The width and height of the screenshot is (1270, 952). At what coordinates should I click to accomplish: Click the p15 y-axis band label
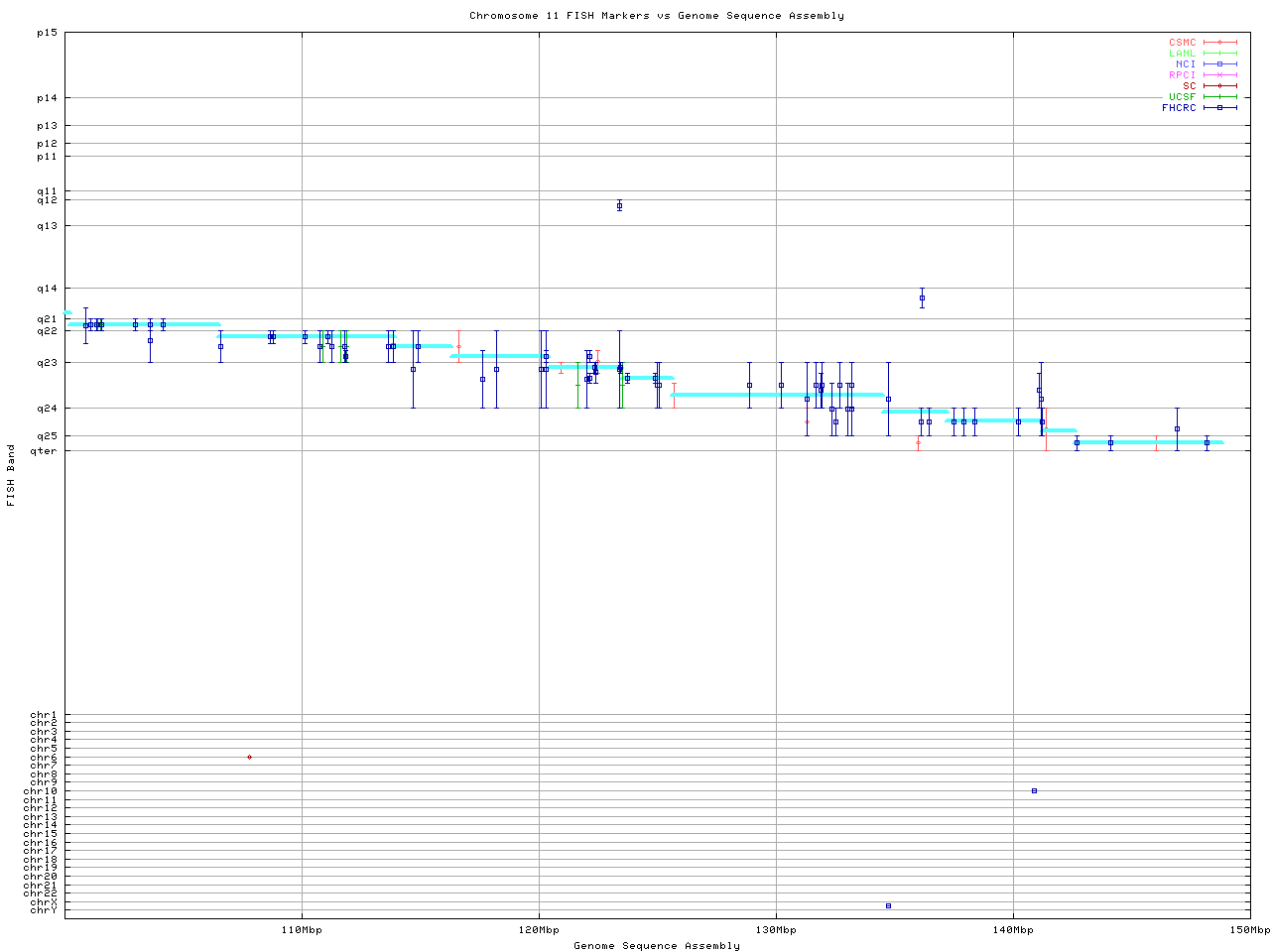47,33
